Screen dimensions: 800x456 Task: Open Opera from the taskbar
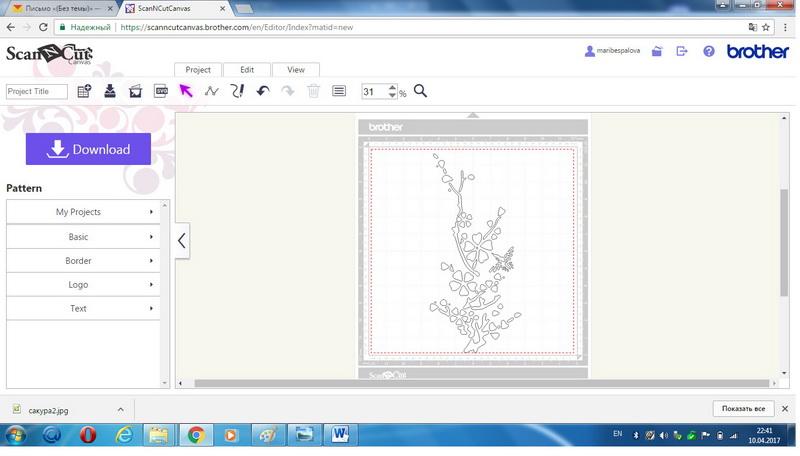pos(88,435)
